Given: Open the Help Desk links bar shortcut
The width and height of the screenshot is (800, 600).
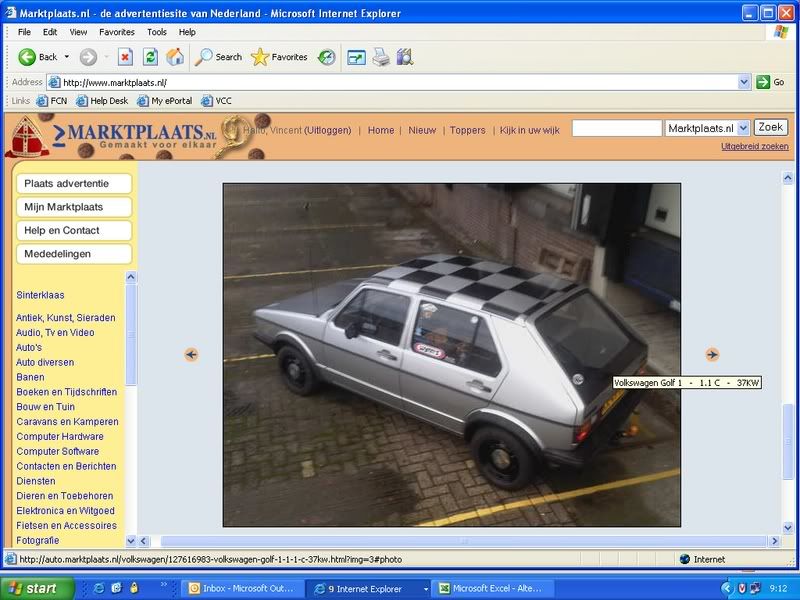Looking at the screenshot, I should coord(102,101).
